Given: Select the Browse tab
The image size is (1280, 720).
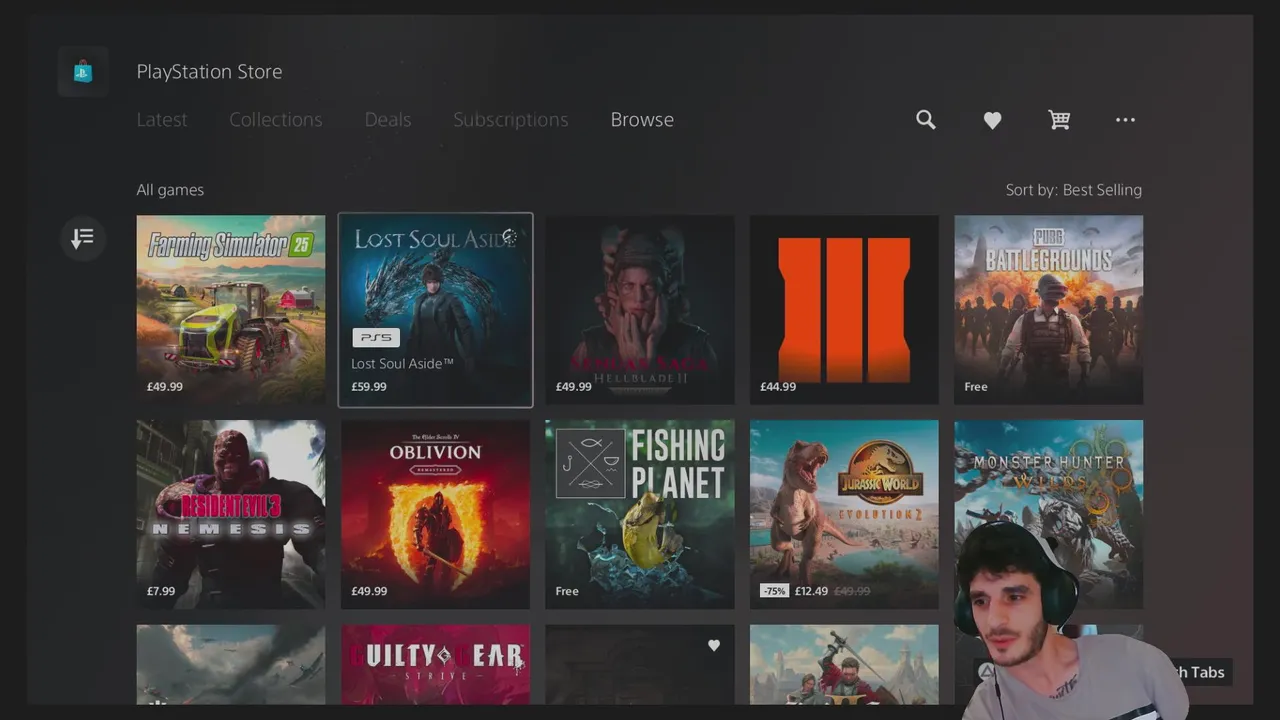Looking at the screenshot, I should (x=642, y=119).
